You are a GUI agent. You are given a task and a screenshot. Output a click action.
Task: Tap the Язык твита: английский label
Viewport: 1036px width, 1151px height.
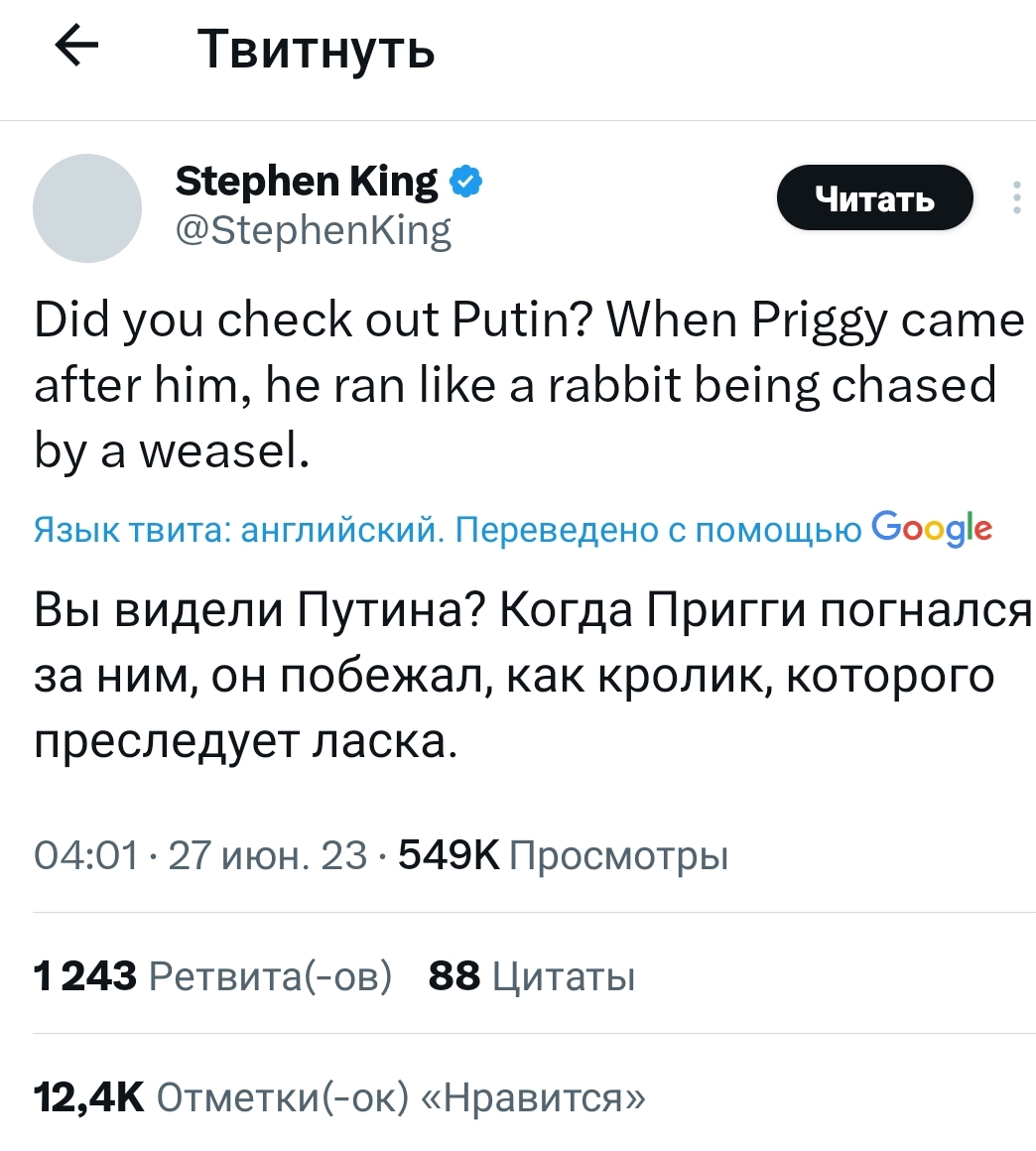tap(236, 531)
